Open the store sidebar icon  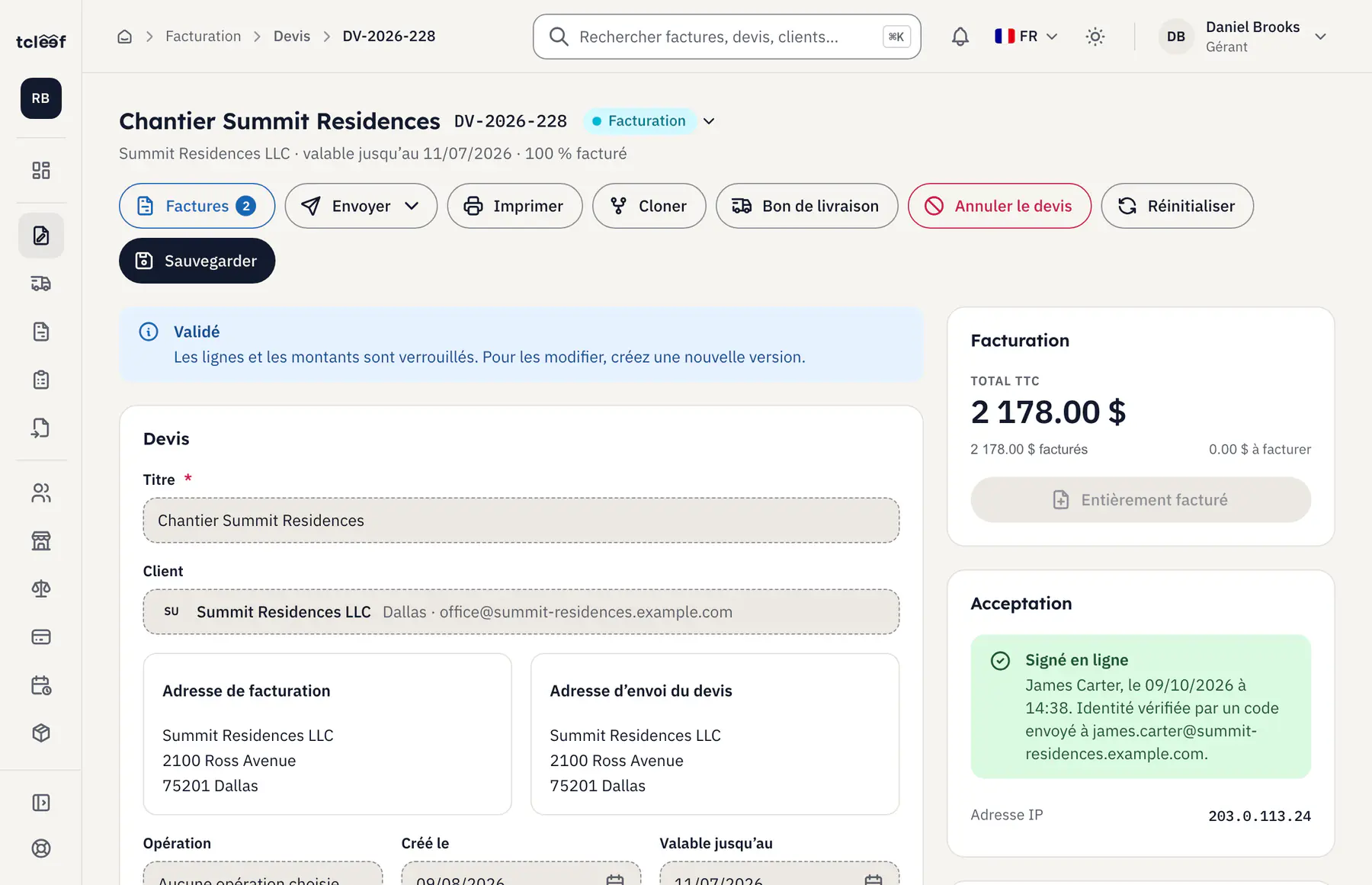(41, 541)
